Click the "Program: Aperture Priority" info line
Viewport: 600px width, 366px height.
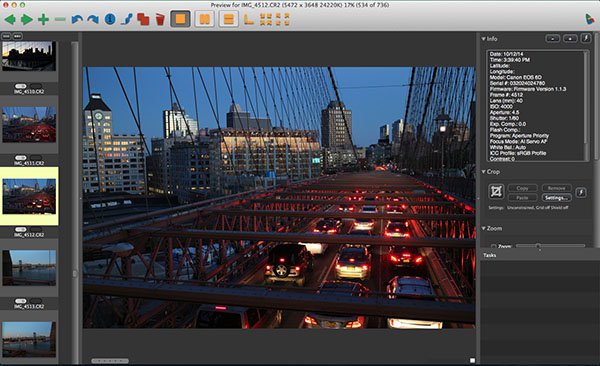(x=519, y=136)
